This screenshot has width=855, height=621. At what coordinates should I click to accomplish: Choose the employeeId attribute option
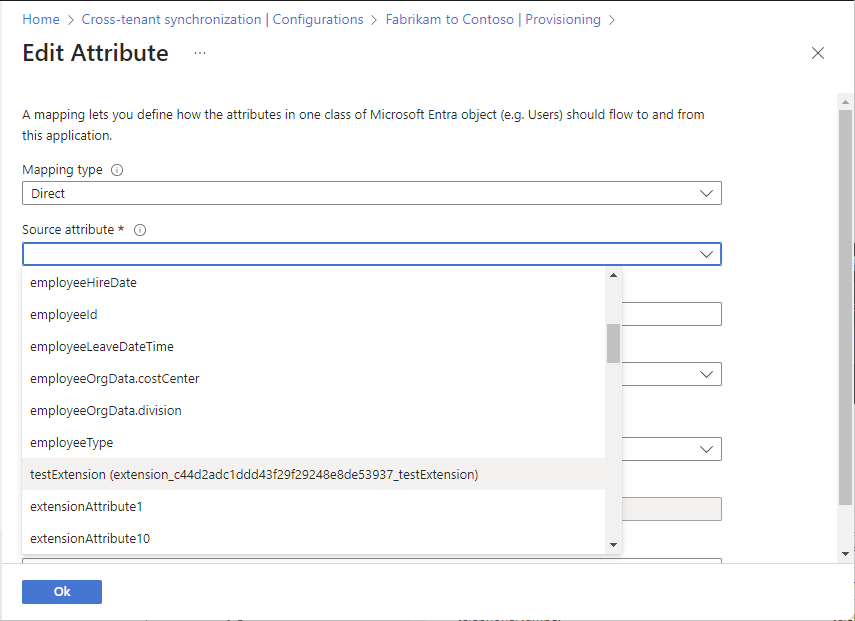tap(63, 315)
